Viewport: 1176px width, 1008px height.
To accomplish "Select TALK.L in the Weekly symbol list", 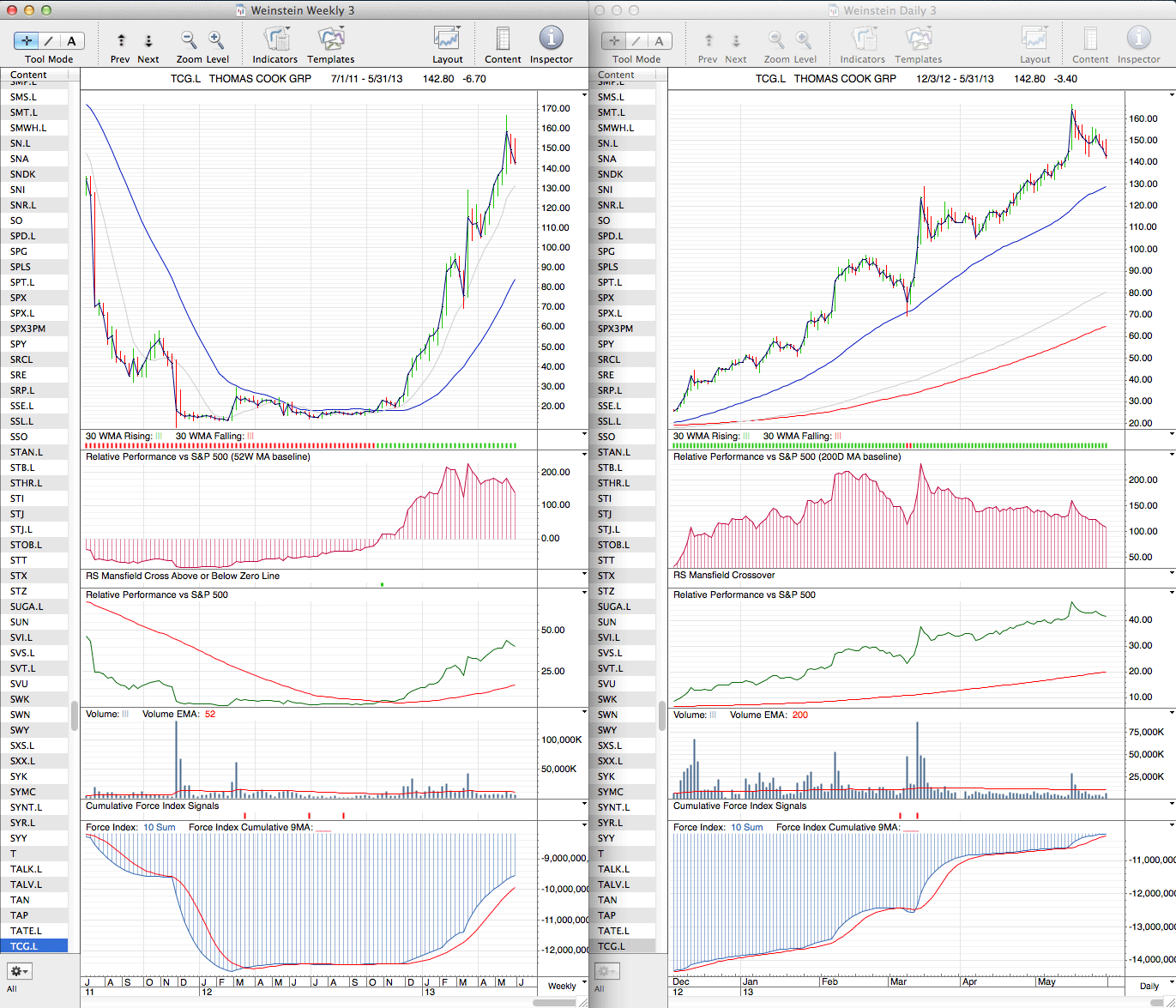I will [x=26, y=869].
